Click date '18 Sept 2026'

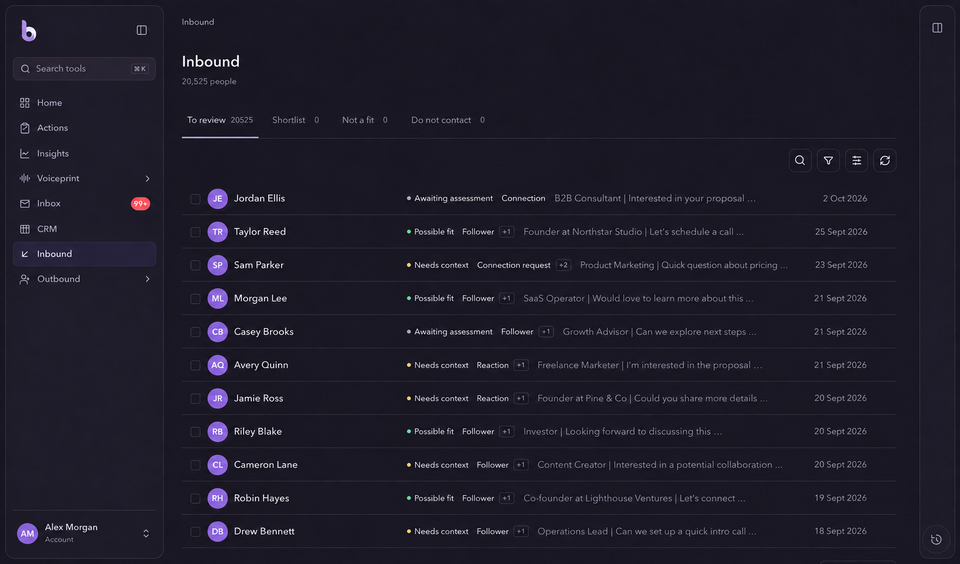tap(840, 532)
